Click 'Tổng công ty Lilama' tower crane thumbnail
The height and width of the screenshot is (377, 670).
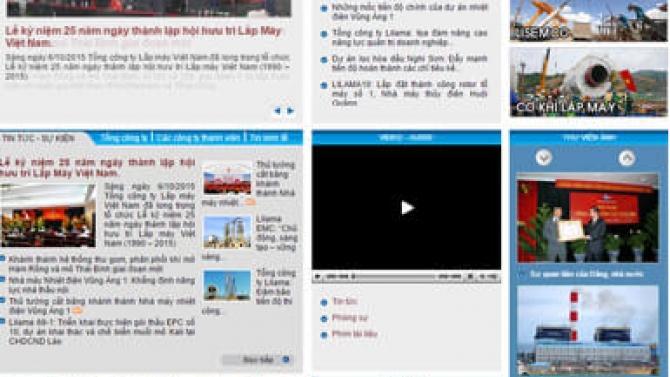(x=227, y=286)
